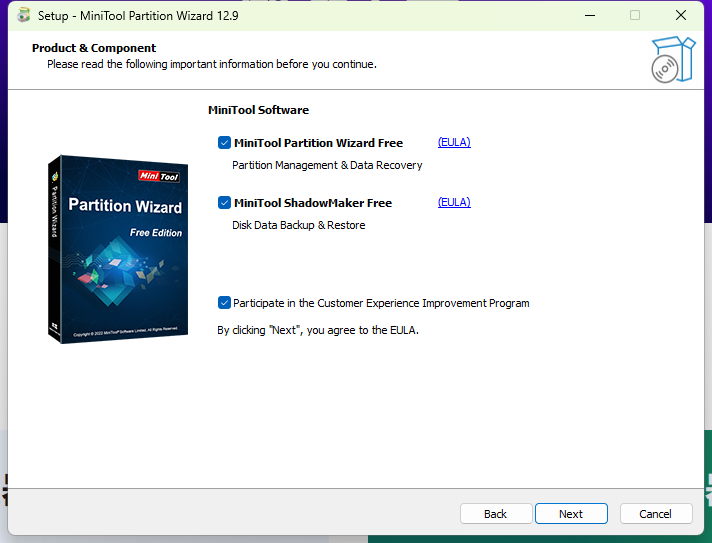Open EULA link for ShadowMaker Free

(454, 202)
